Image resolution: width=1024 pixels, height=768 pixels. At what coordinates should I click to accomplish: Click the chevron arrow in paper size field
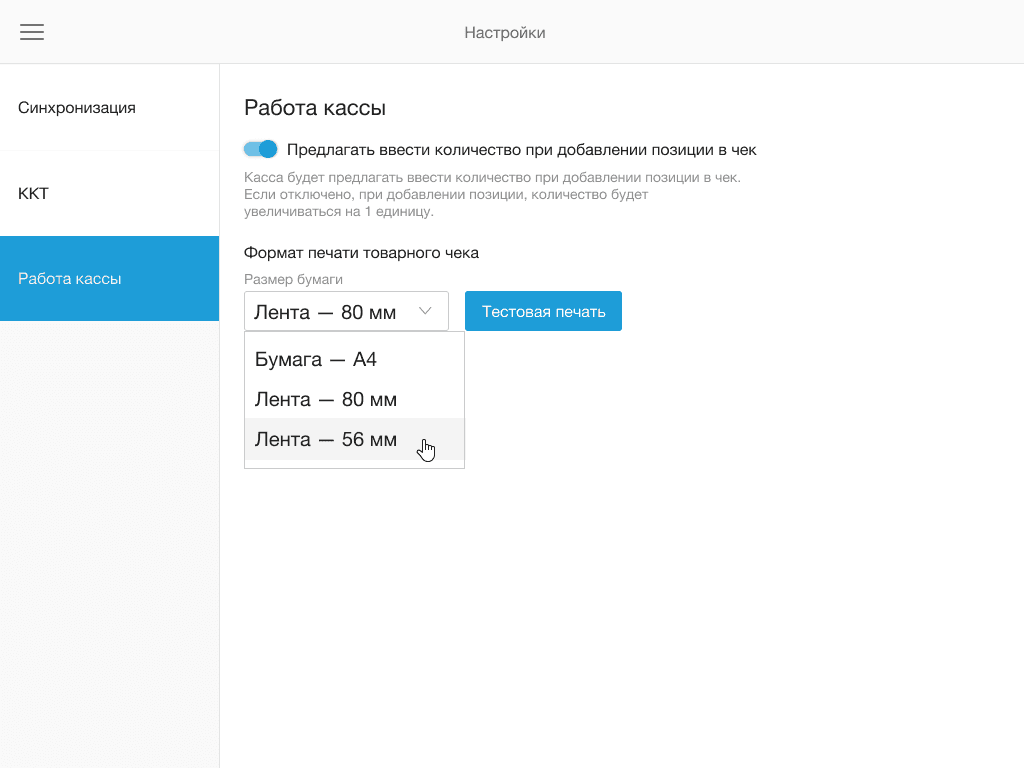tap(425, 311)
